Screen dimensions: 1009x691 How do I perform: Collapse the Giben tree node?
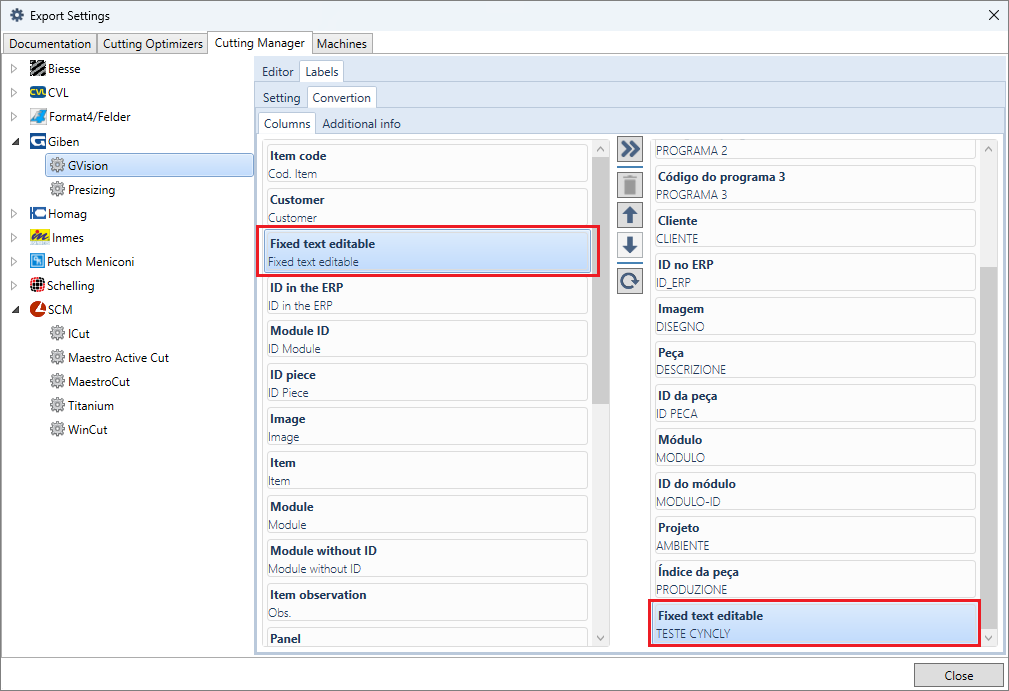click(15, 142)
